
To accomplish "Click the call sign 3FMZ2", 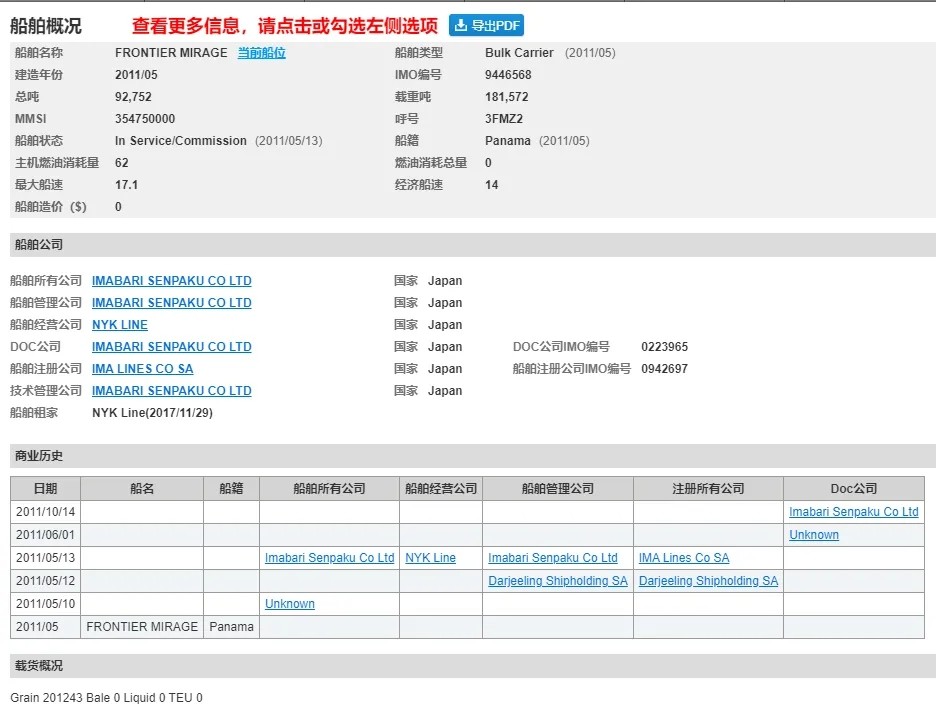I will (504, 119).
